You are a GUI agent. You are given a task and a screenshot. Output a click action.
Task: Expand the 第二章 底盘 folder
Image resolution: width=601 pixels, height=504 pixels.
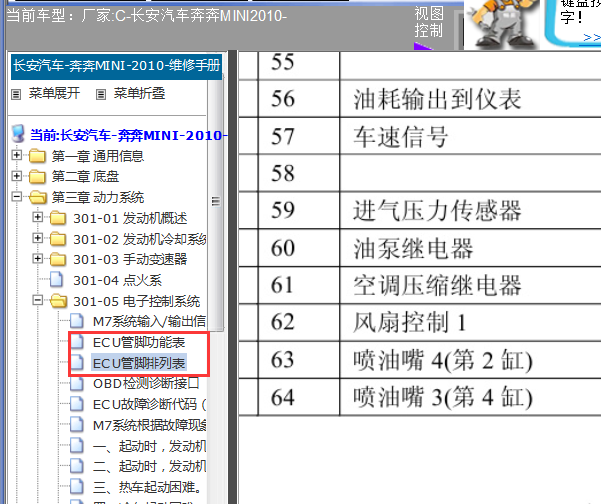16,176
